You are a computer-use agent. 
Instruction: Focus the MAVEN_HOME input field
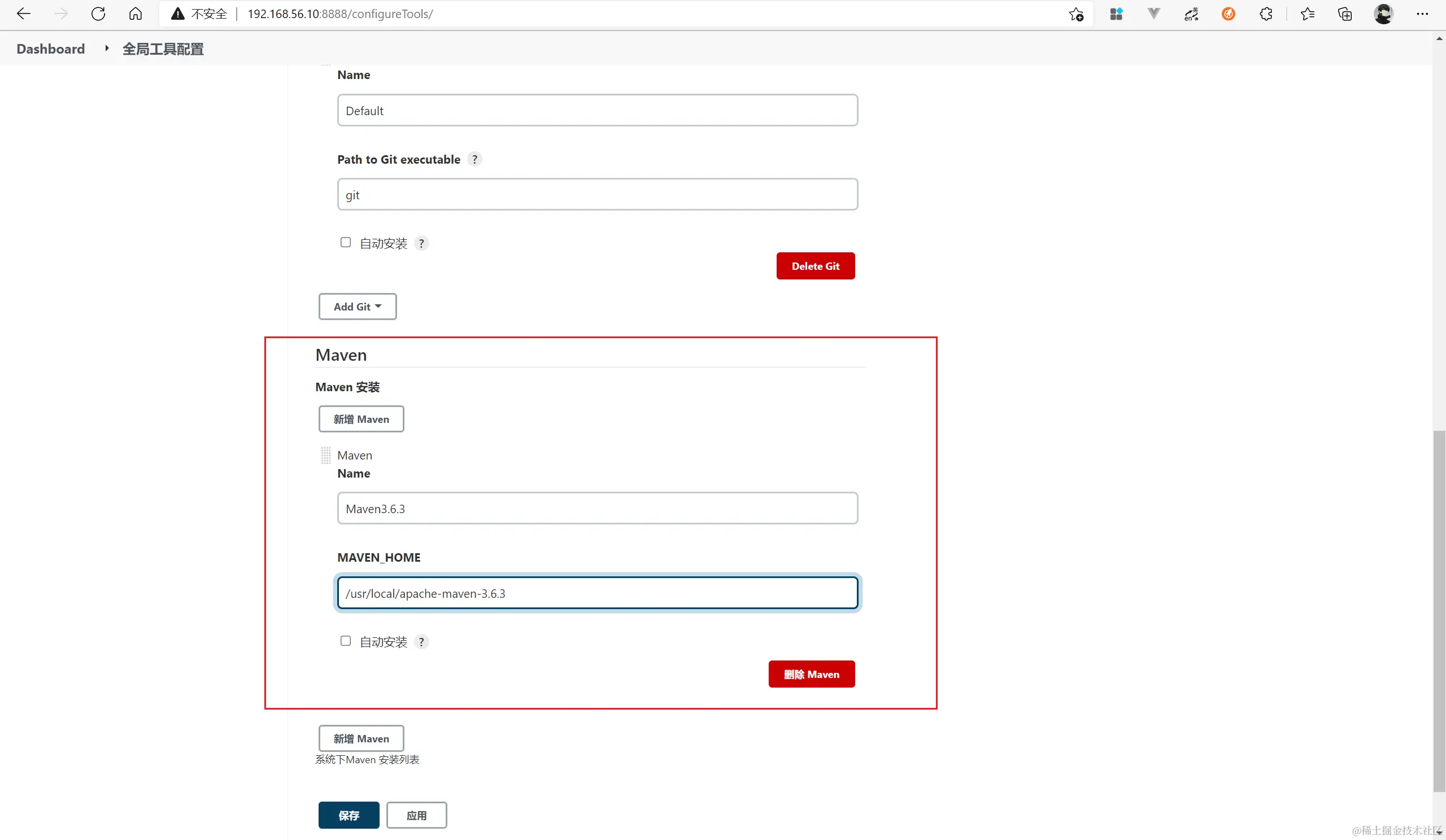point(598,593)
